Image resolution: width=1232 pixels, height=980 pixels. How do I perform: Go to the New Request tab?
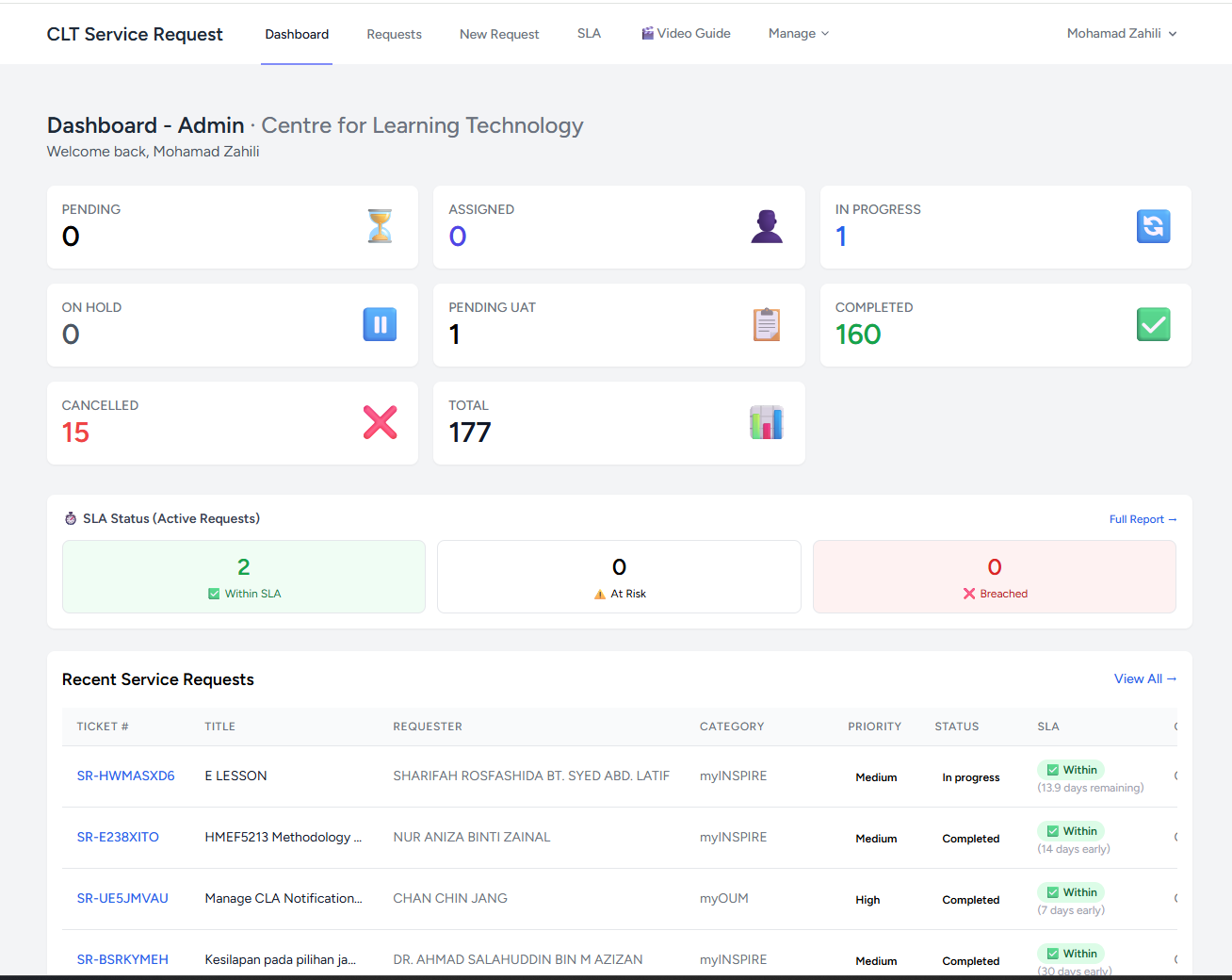(499, 34)
